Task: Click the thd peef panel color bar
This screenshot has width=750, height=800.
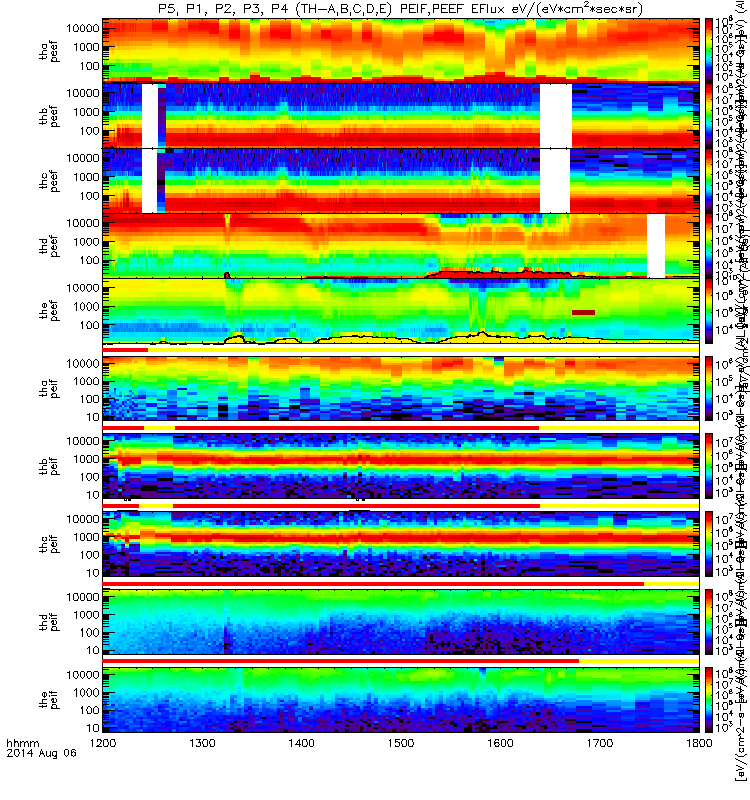Action: [x=709, y=245]
